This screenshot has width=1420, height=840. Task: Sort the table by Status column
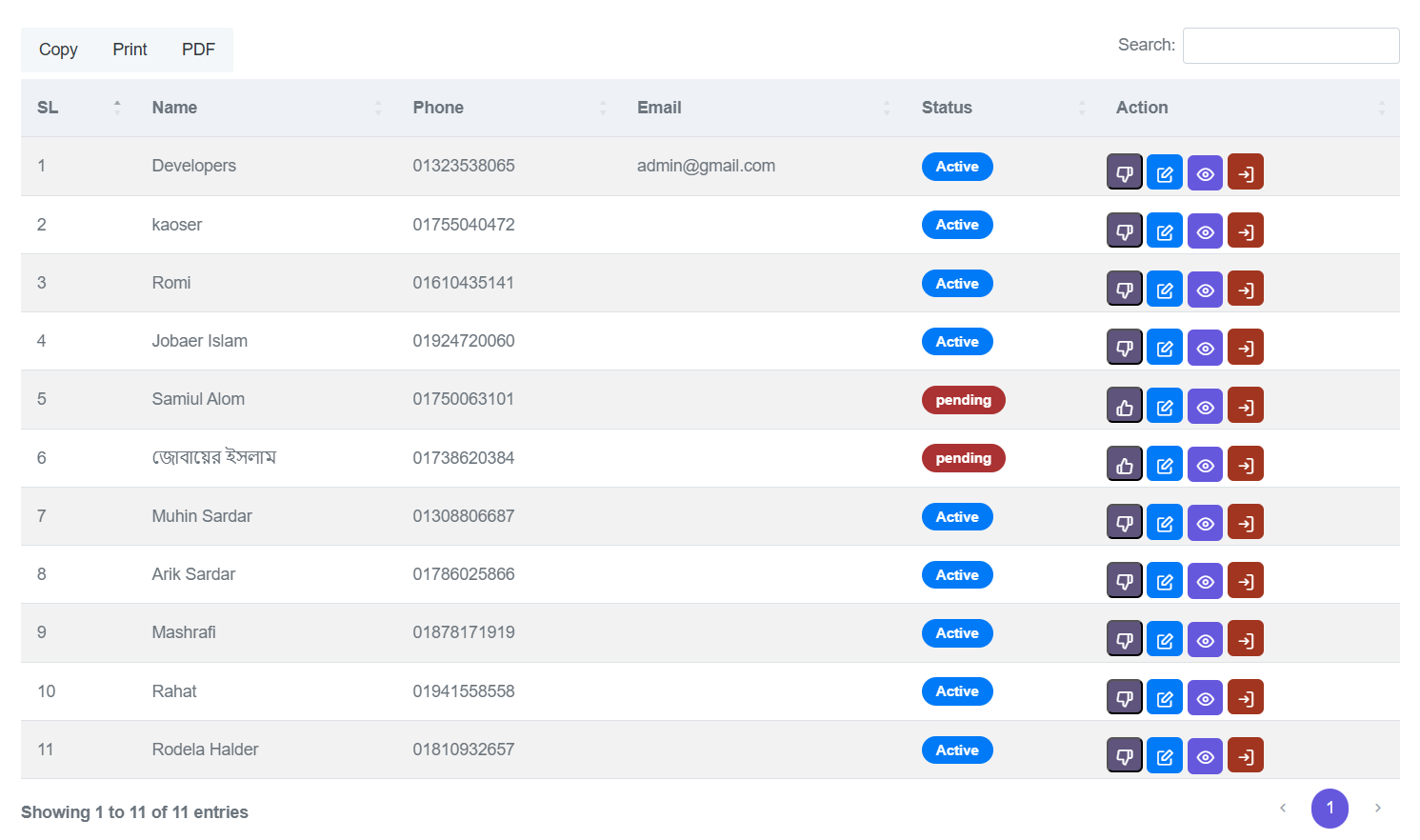pos(946,108)
